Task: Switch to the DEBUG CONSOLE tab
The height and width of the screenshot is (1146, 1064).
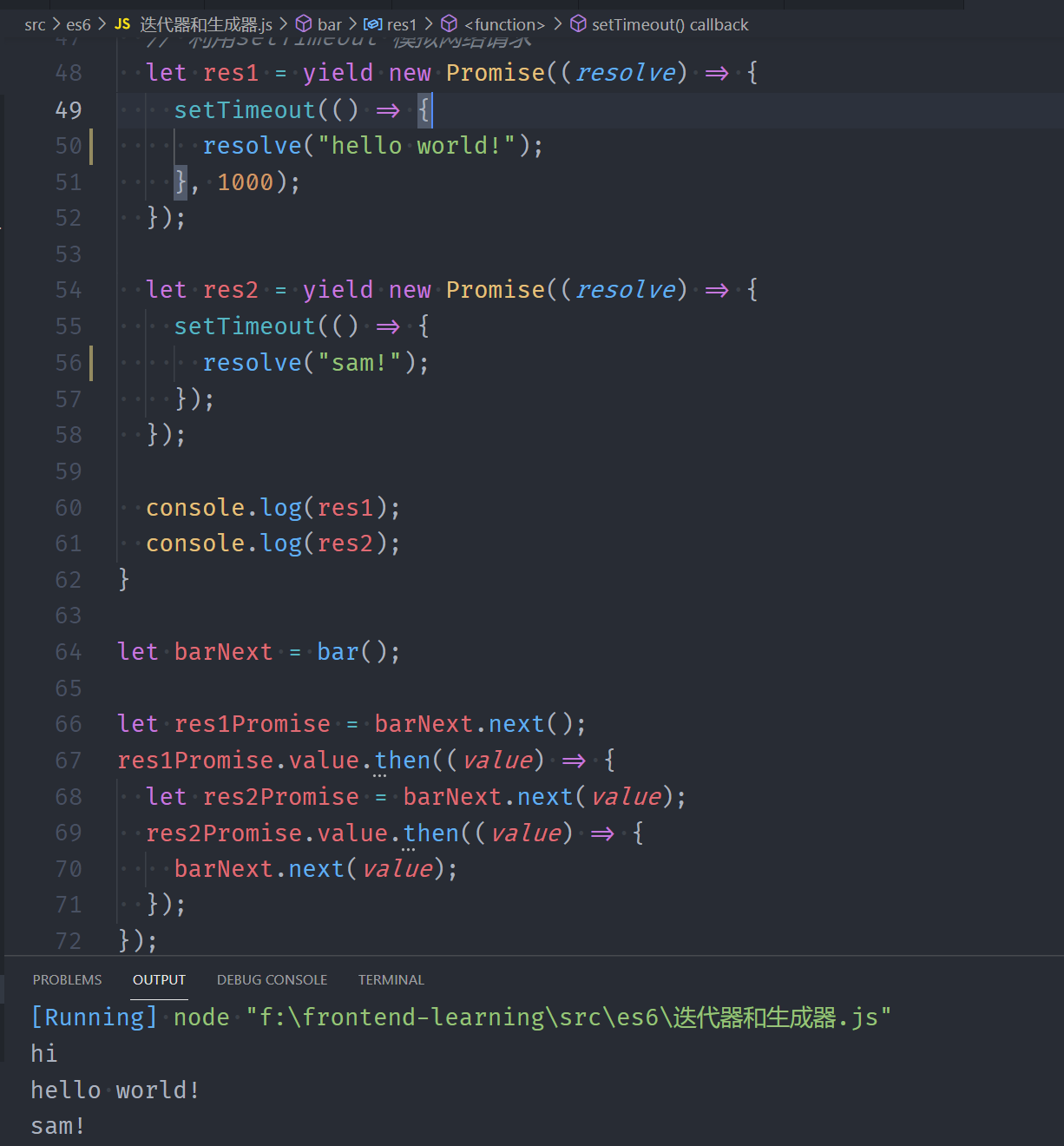Action: click(272, 979)
